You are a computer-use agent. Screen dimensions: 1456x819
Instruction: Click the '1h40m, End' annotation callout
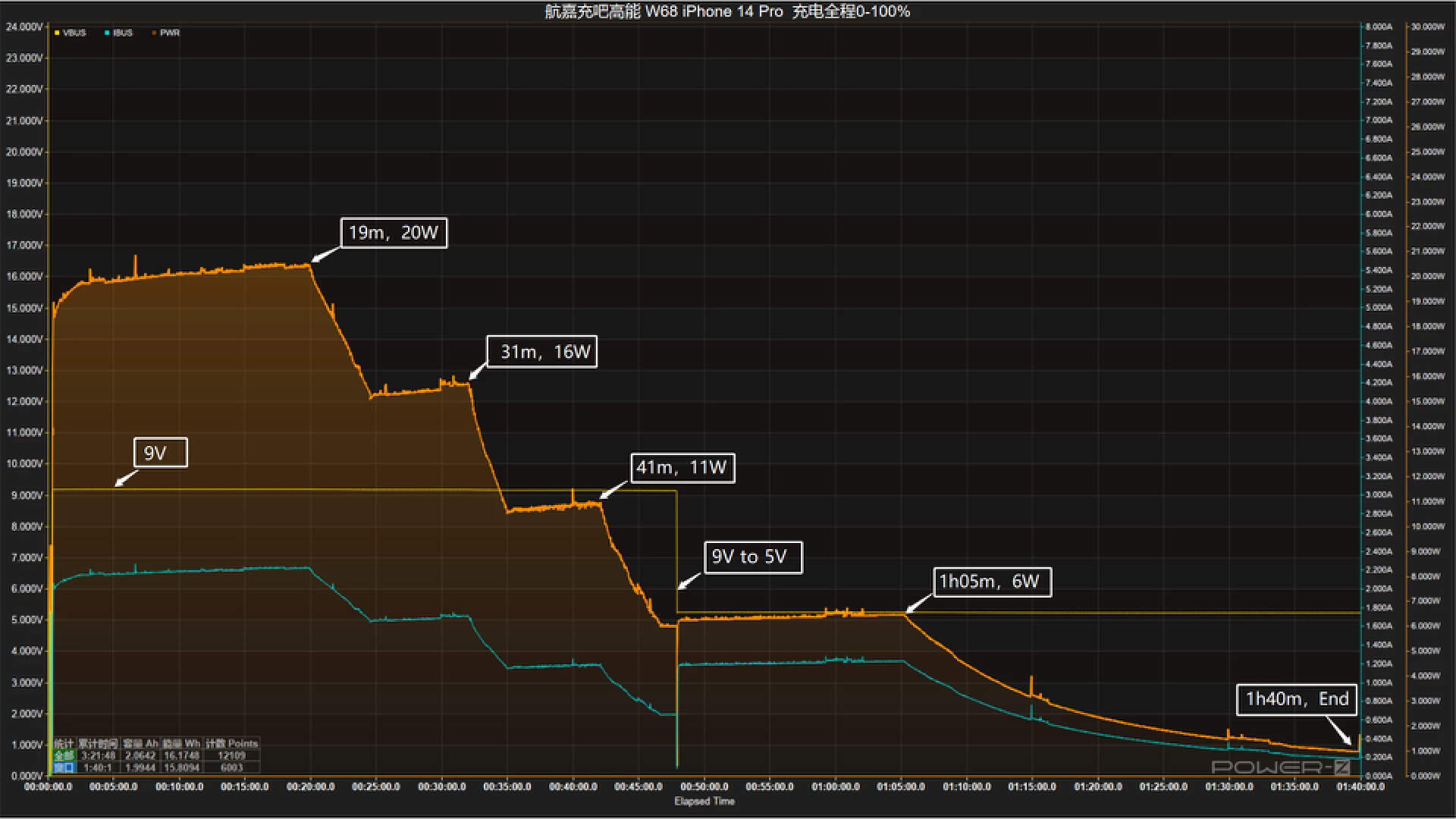(1297, 699)
